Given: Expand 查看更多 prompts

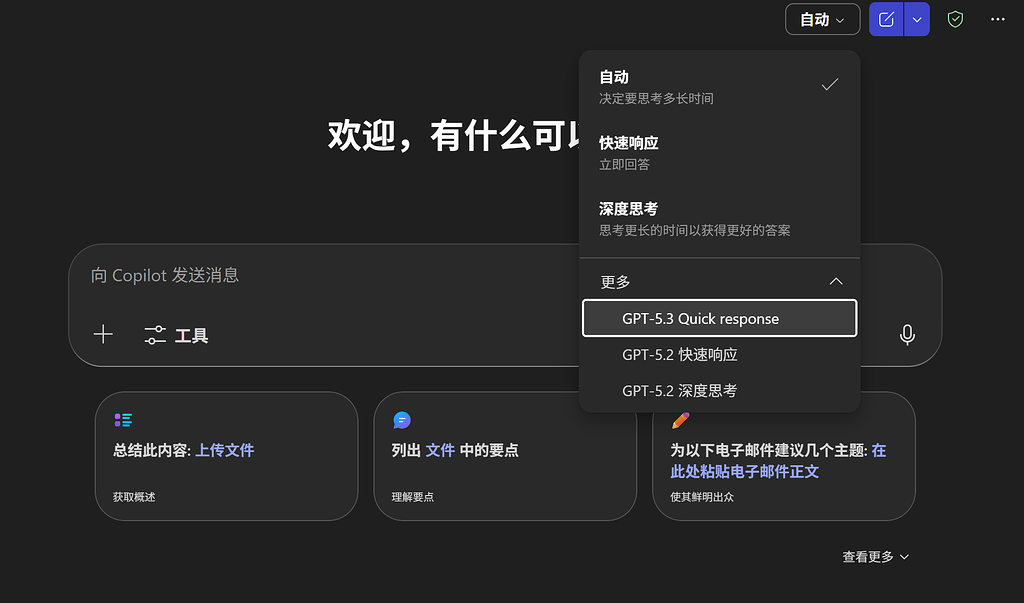Looking at the screenshot, I should click(875, 557).
